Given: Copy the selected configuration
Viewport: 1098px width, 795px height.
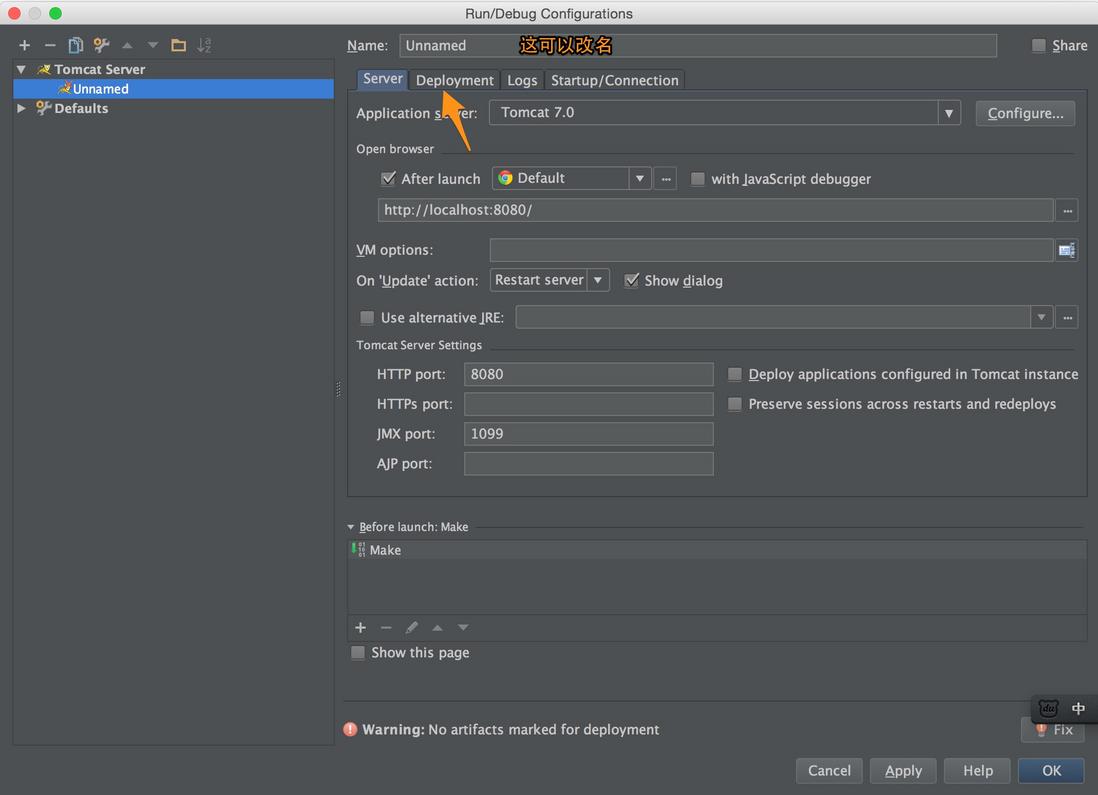Looking at the screenshot, I should coord(76,46).
